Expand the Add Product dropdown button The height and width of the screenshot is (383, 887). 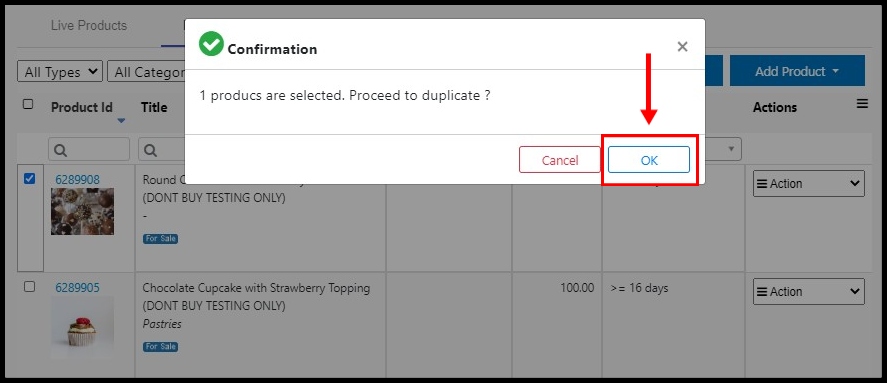coord(797,71)
